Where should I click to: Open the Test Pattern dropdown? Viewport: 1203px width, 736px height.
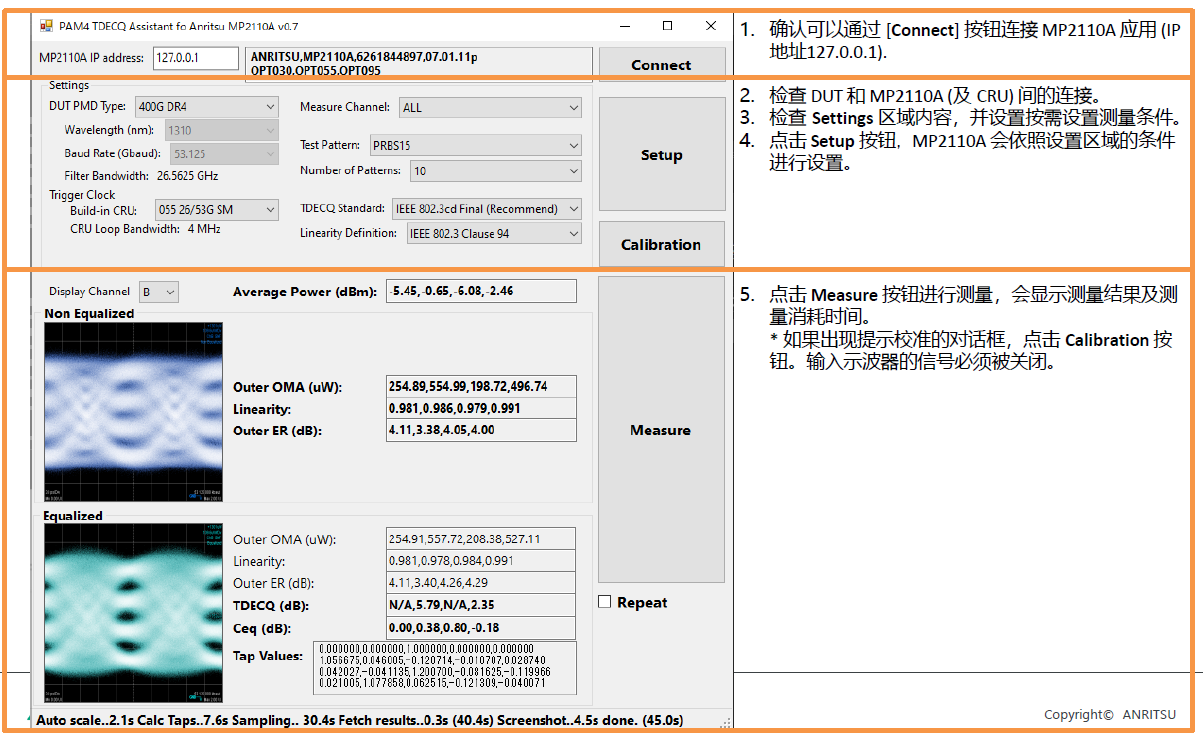point(475,146)
